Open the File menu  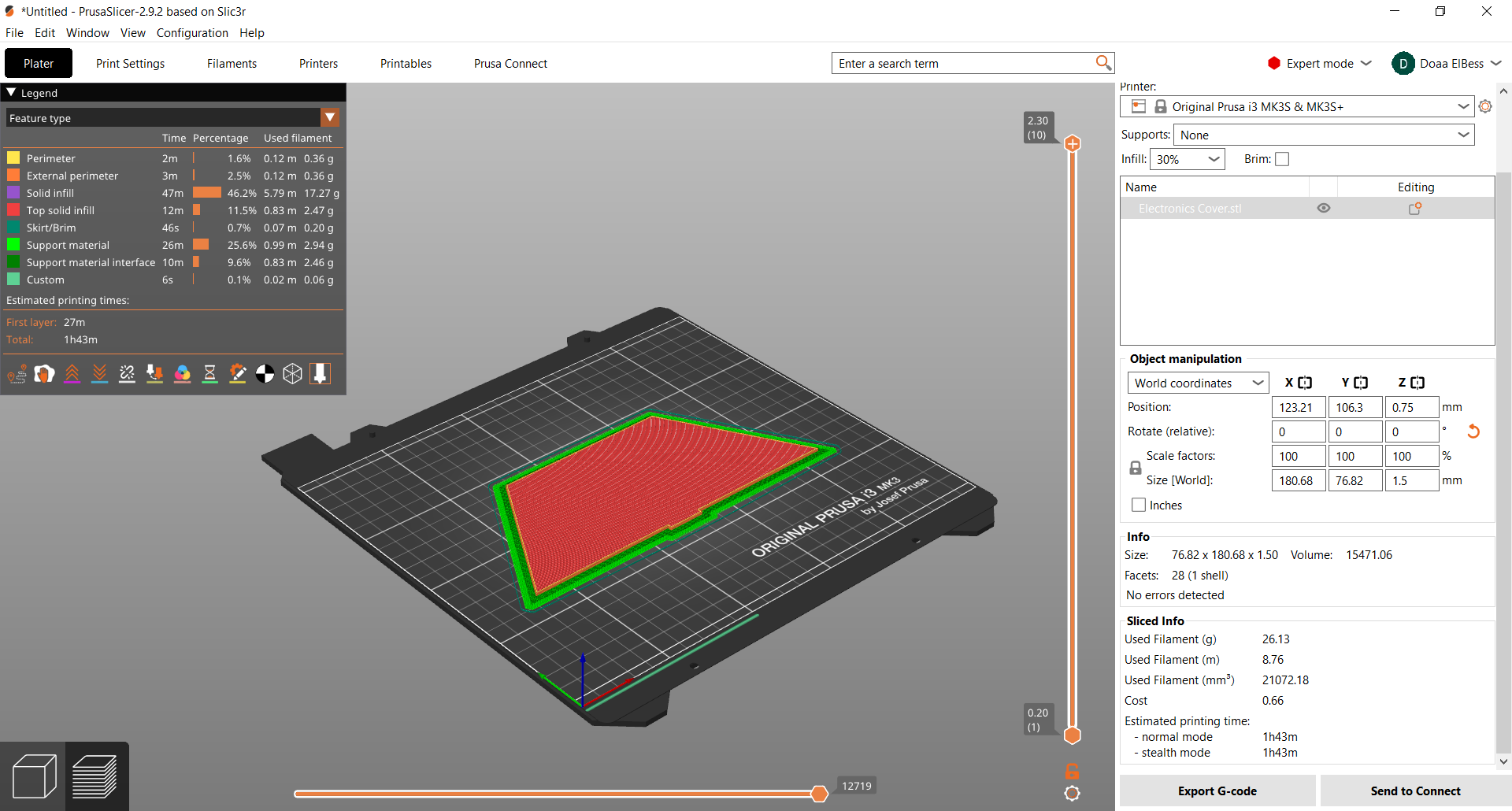pos(14,32)
